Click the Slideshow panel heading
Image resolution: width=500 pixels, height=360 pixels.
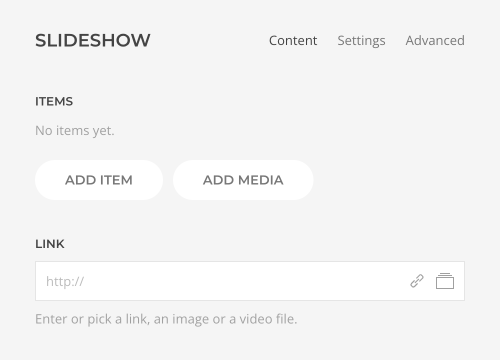click(93, 40)
